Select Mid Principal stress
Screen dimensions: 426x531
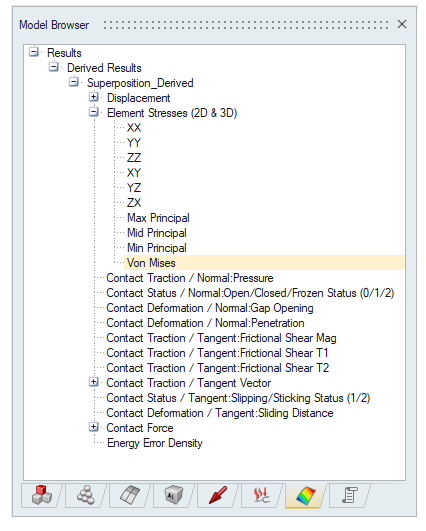157,233
